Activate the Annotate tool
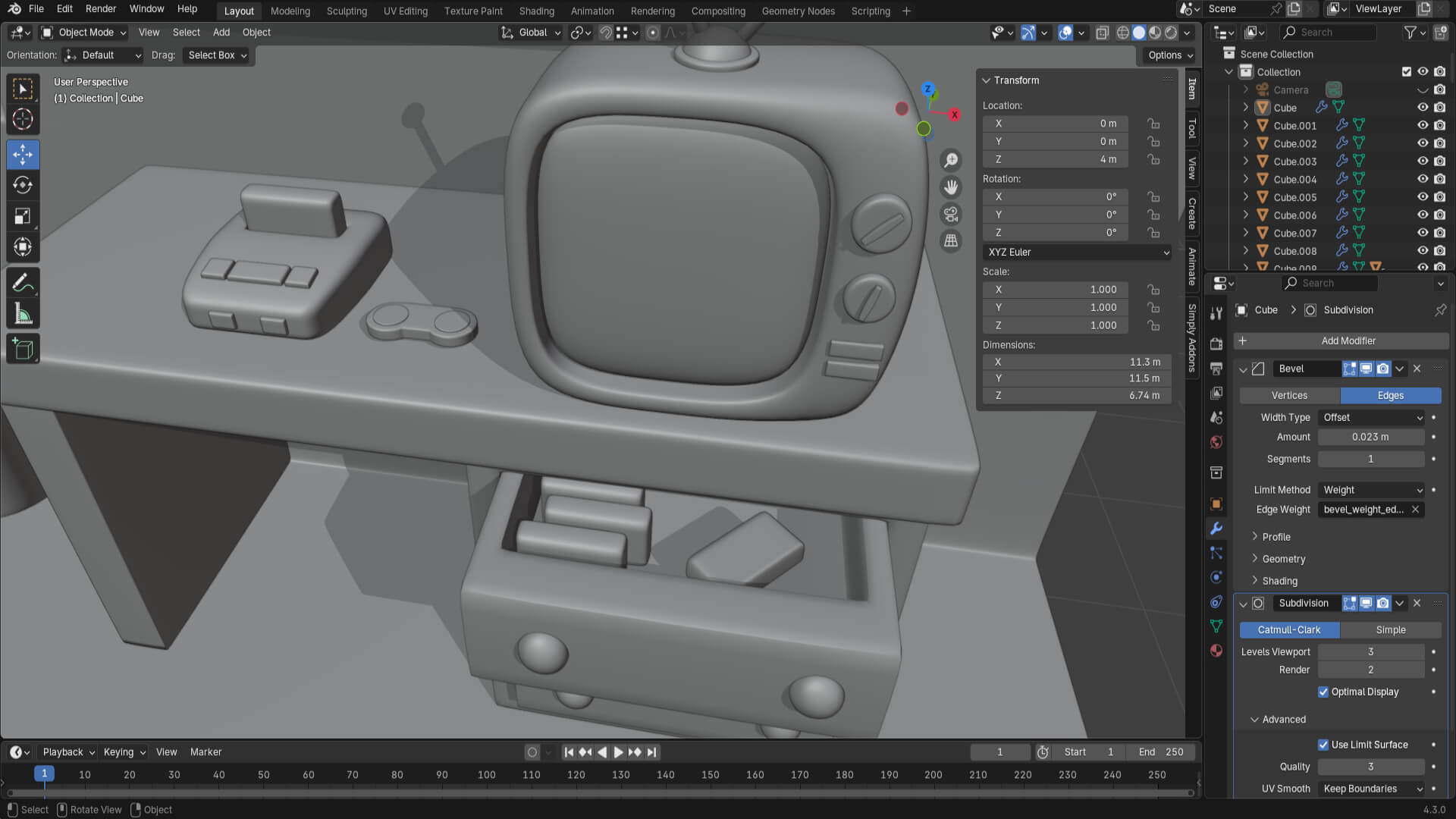This screenshot has height=819, width=1456. 23,283
